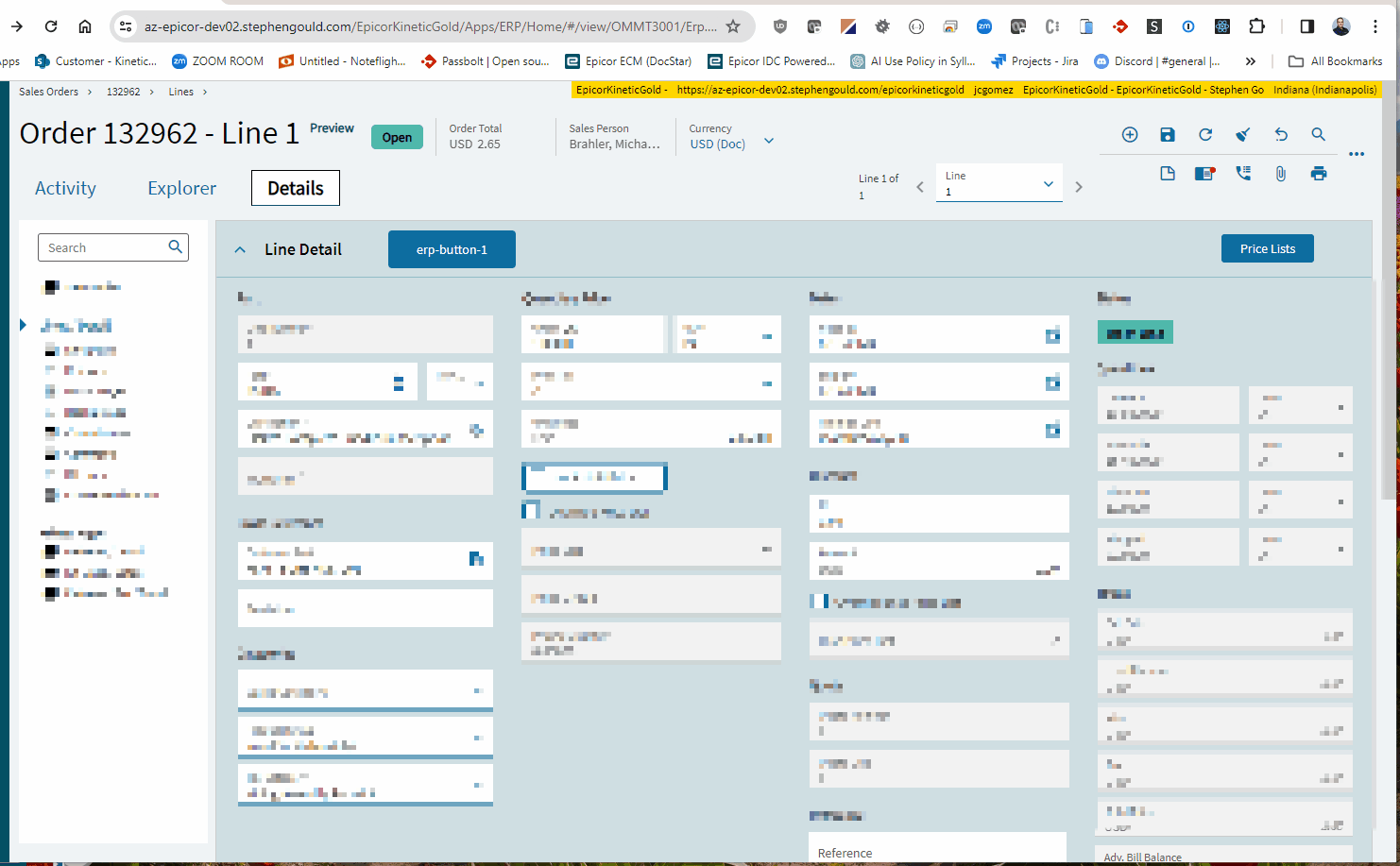Open the ZOOM ROOM bookmark
Screen dimensions: 1400x866
click(x=218, y=61)
